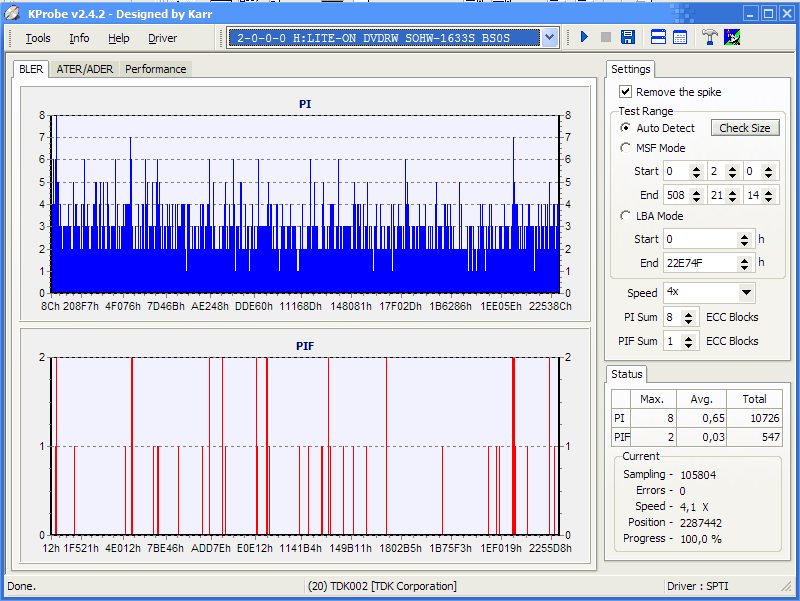Click the PIF average value 0,03
The image size is (800, 601).
pos(713,437)
